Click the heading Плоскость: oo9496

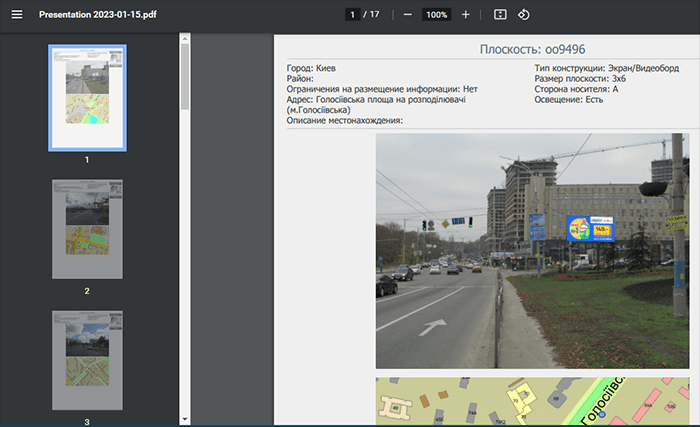532,49
